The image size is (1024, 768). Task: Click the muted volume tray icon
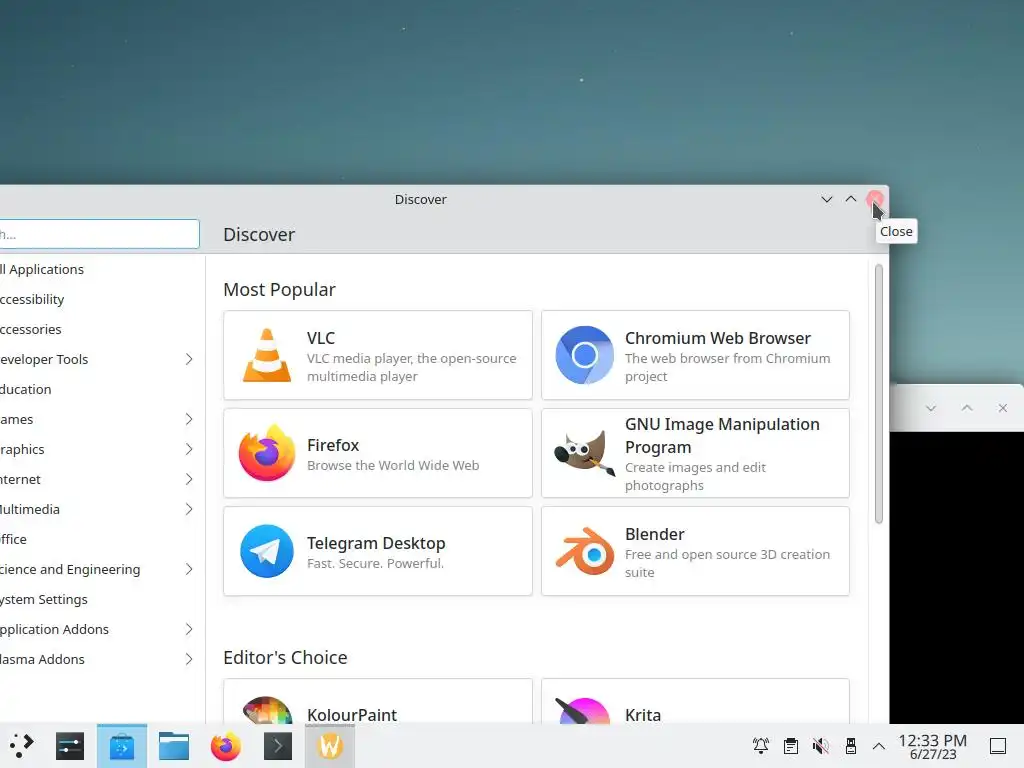pos(821,746)
